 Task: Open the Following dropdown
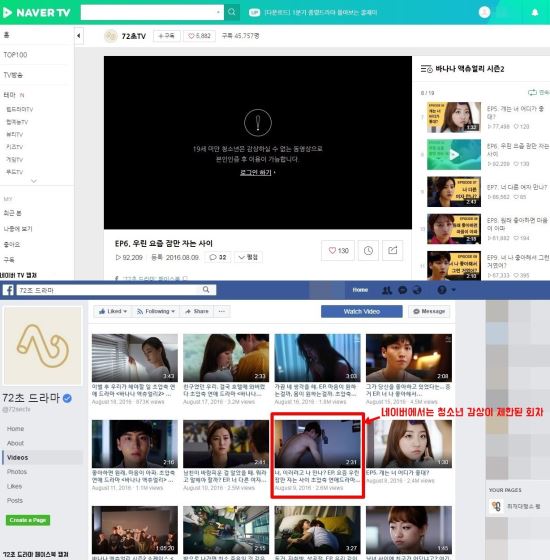[x=156, y=311]
